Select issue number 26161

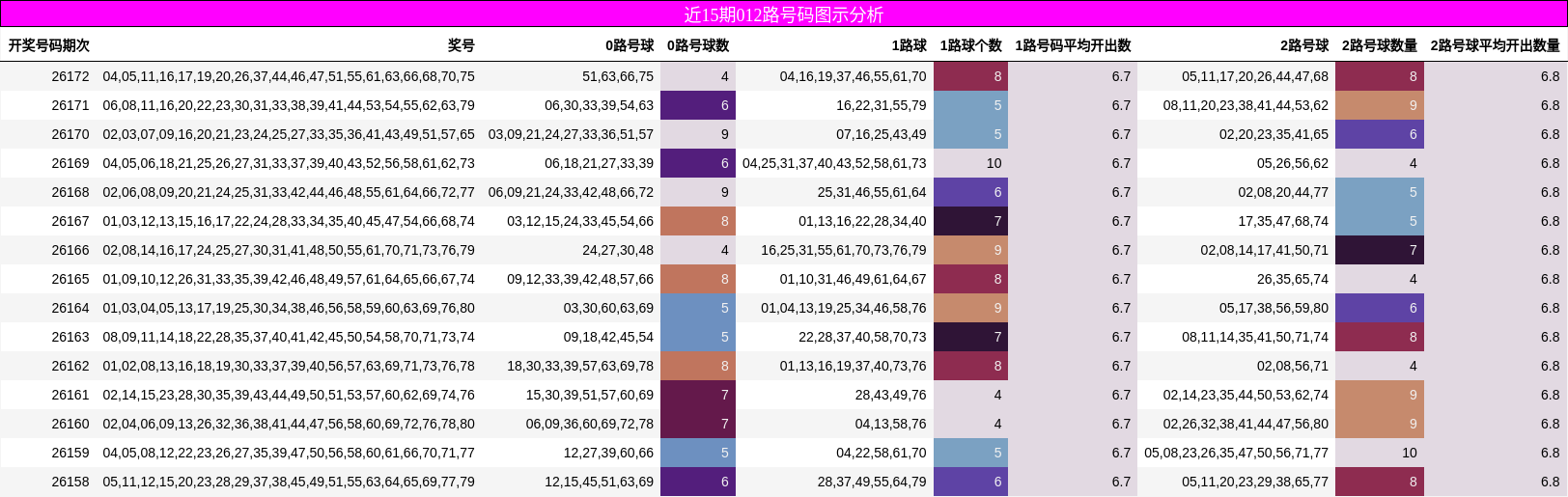click(x=70, y=395)
